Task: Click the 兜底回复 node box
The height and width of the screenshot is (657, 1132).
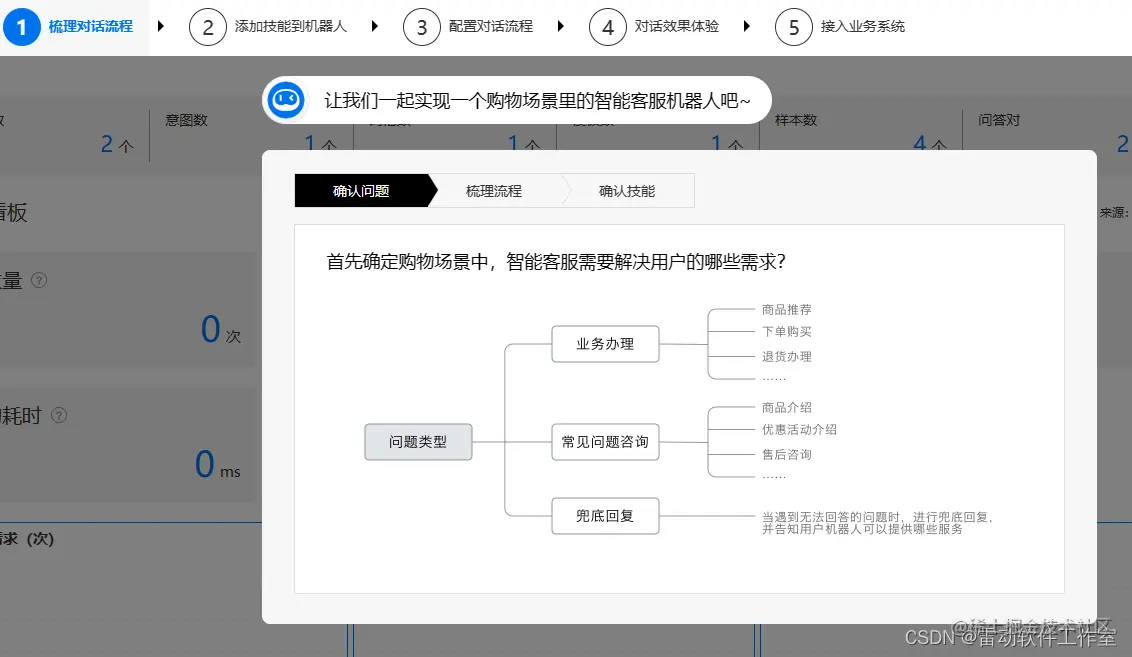Action: point(605,516)
